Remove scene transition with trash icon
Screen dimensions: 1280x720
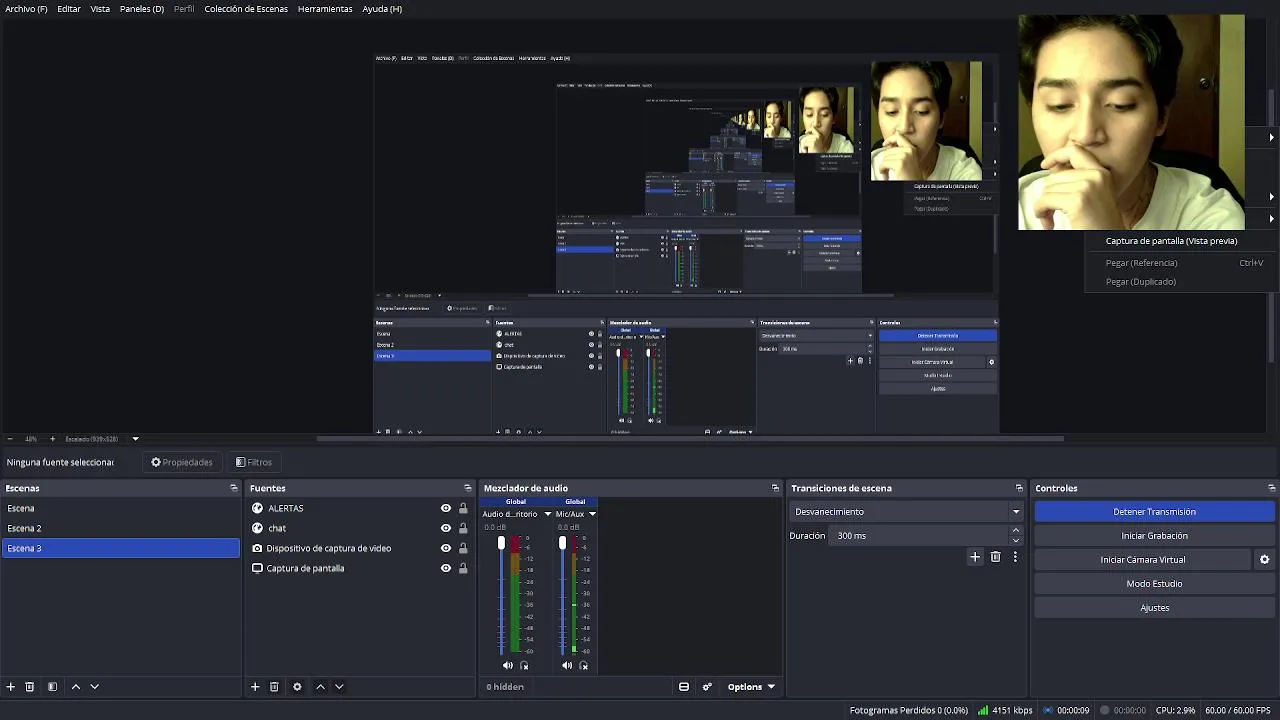[x=995, y=557]
